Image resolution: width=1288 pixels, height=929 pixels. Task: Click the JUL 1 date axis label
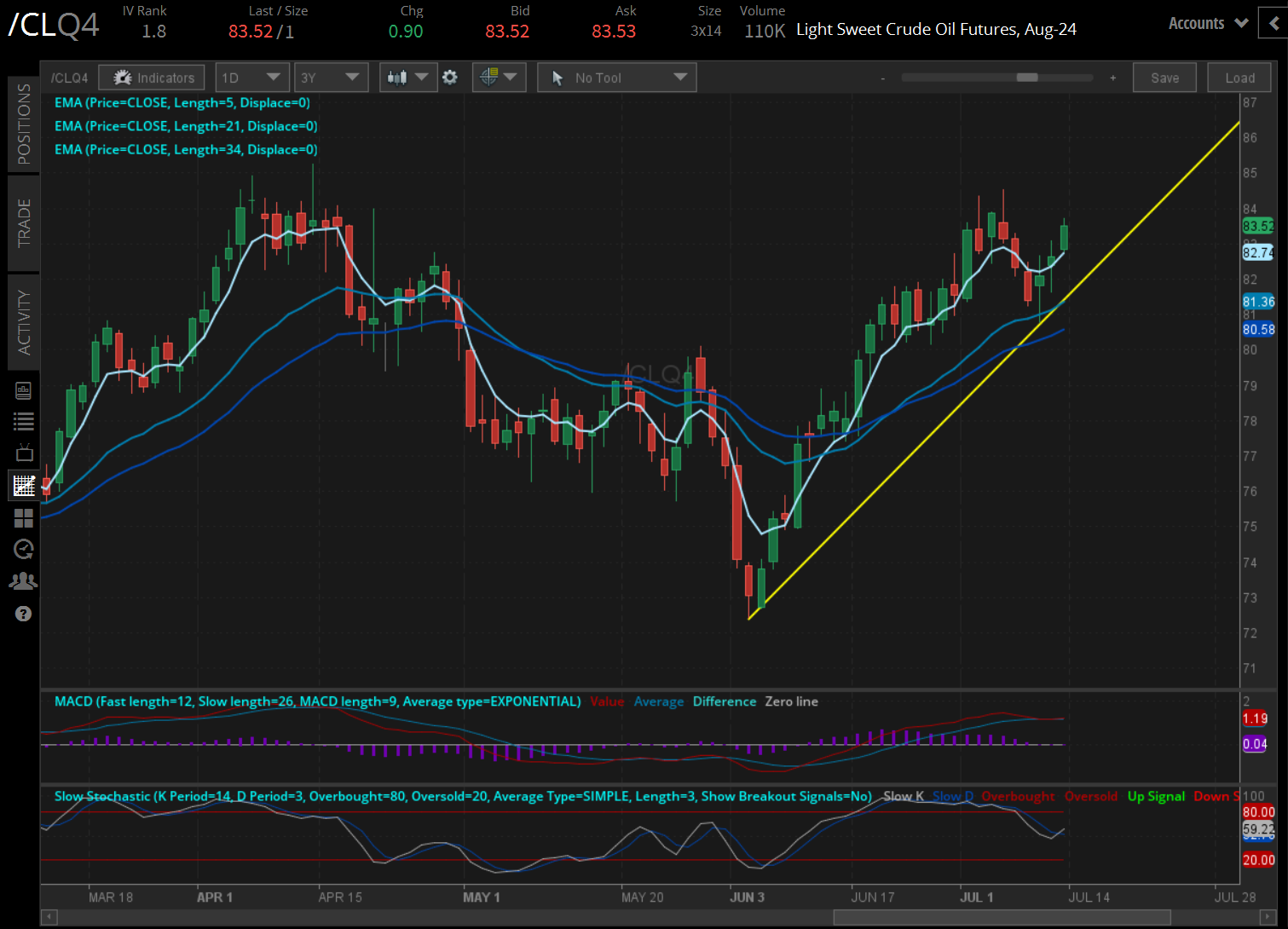pyautogui.click(x=976, y=897)
